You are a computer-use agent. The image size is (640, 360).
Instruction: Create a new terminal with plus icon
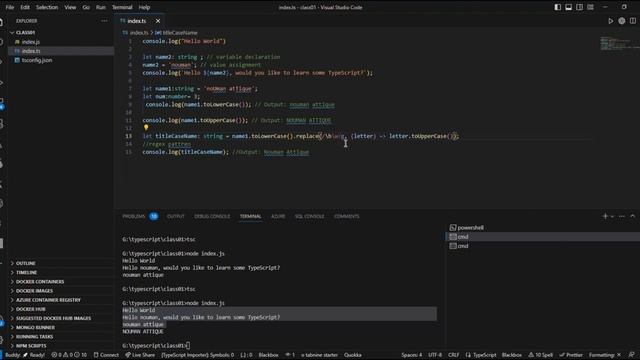(605, 216)
